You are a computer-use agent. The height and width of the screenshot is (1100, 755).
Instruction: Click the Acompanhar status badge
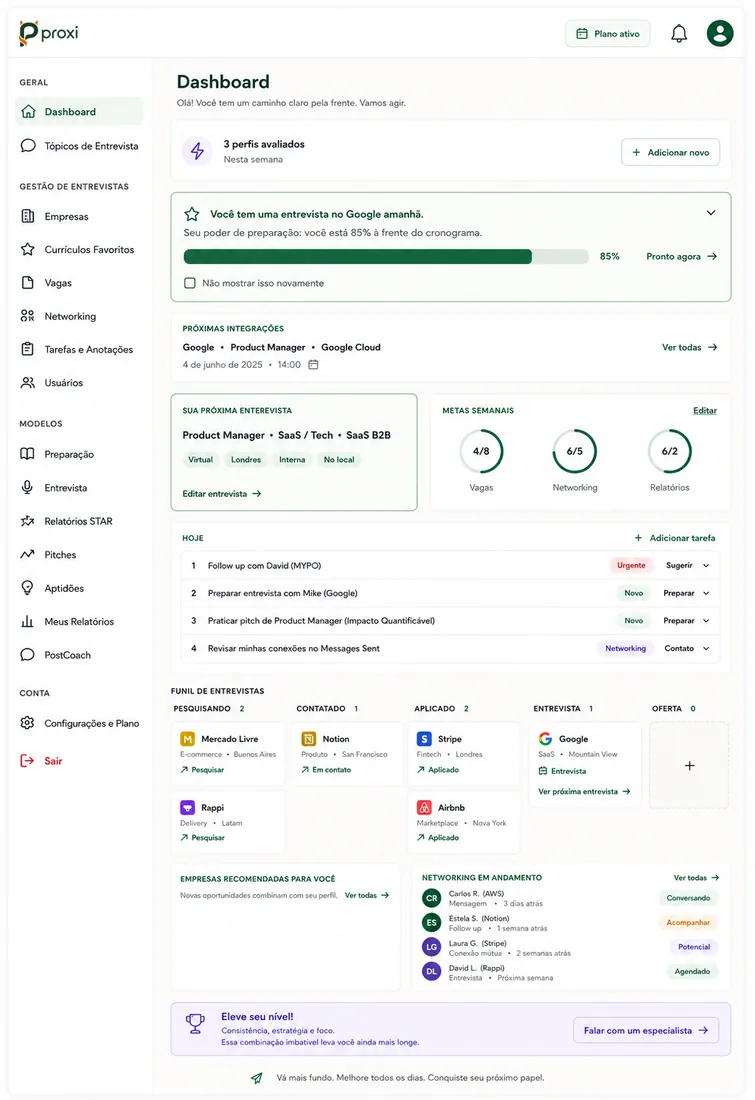tap(688, 923)
